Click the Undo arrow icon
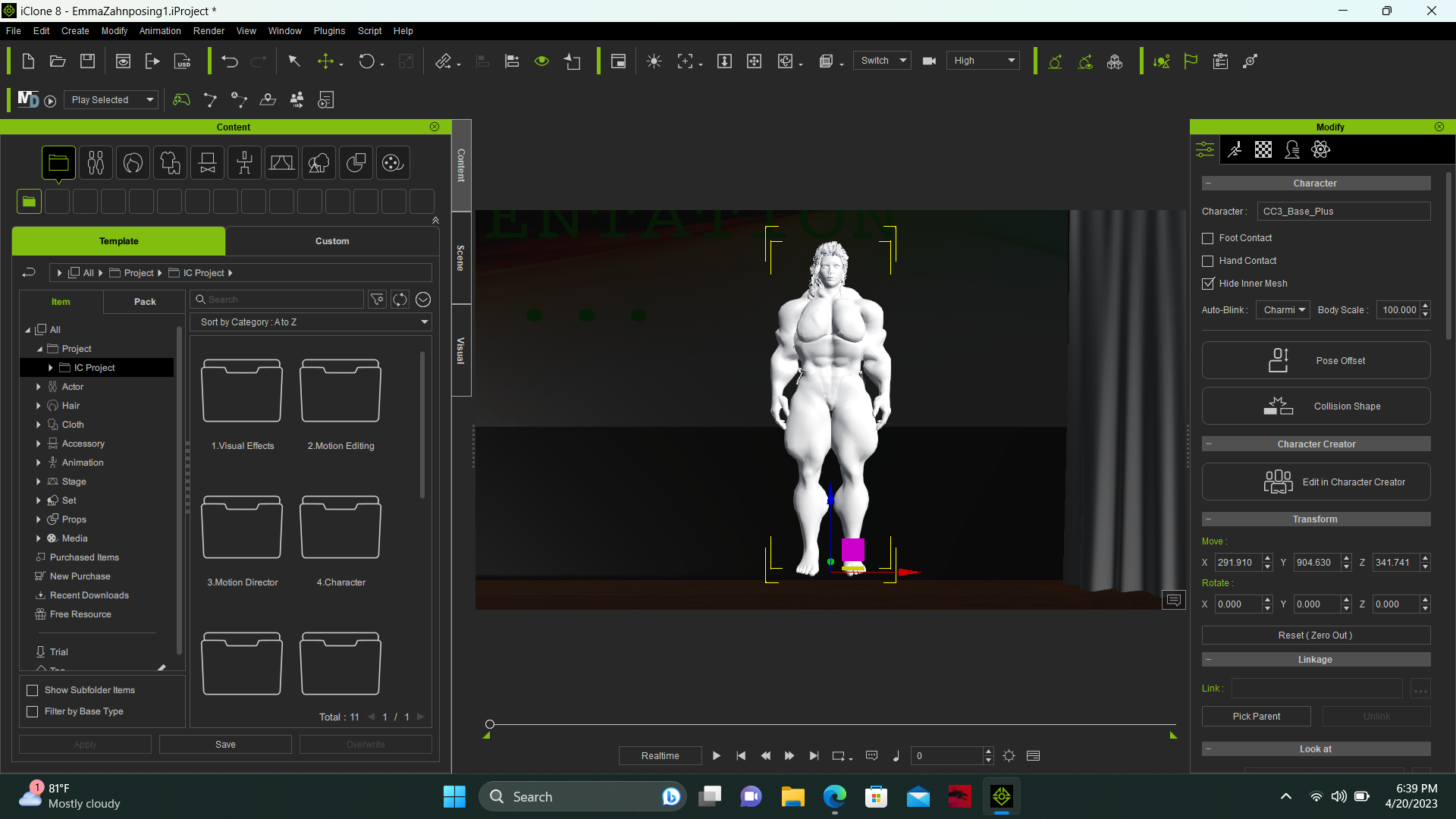 [x=230, y=61]
